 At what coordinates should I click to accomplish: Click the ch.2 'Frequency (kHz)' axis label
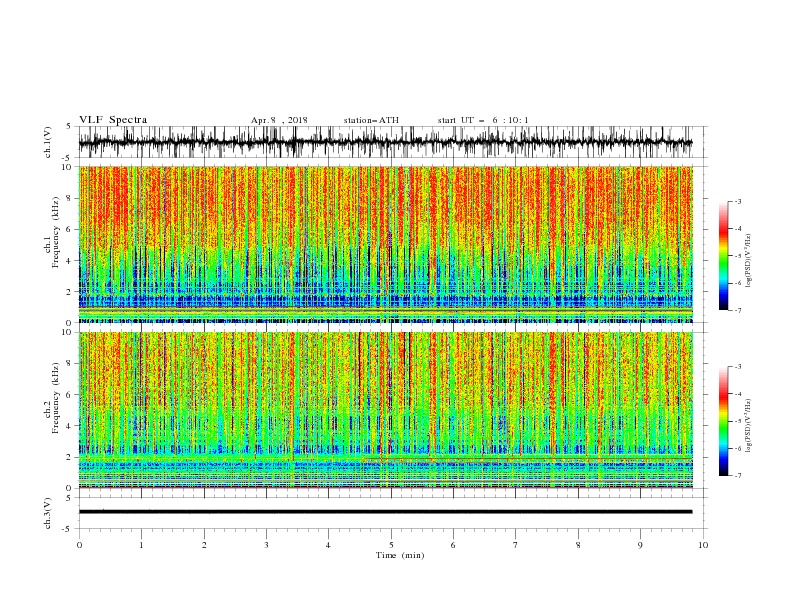click(55, 398)
